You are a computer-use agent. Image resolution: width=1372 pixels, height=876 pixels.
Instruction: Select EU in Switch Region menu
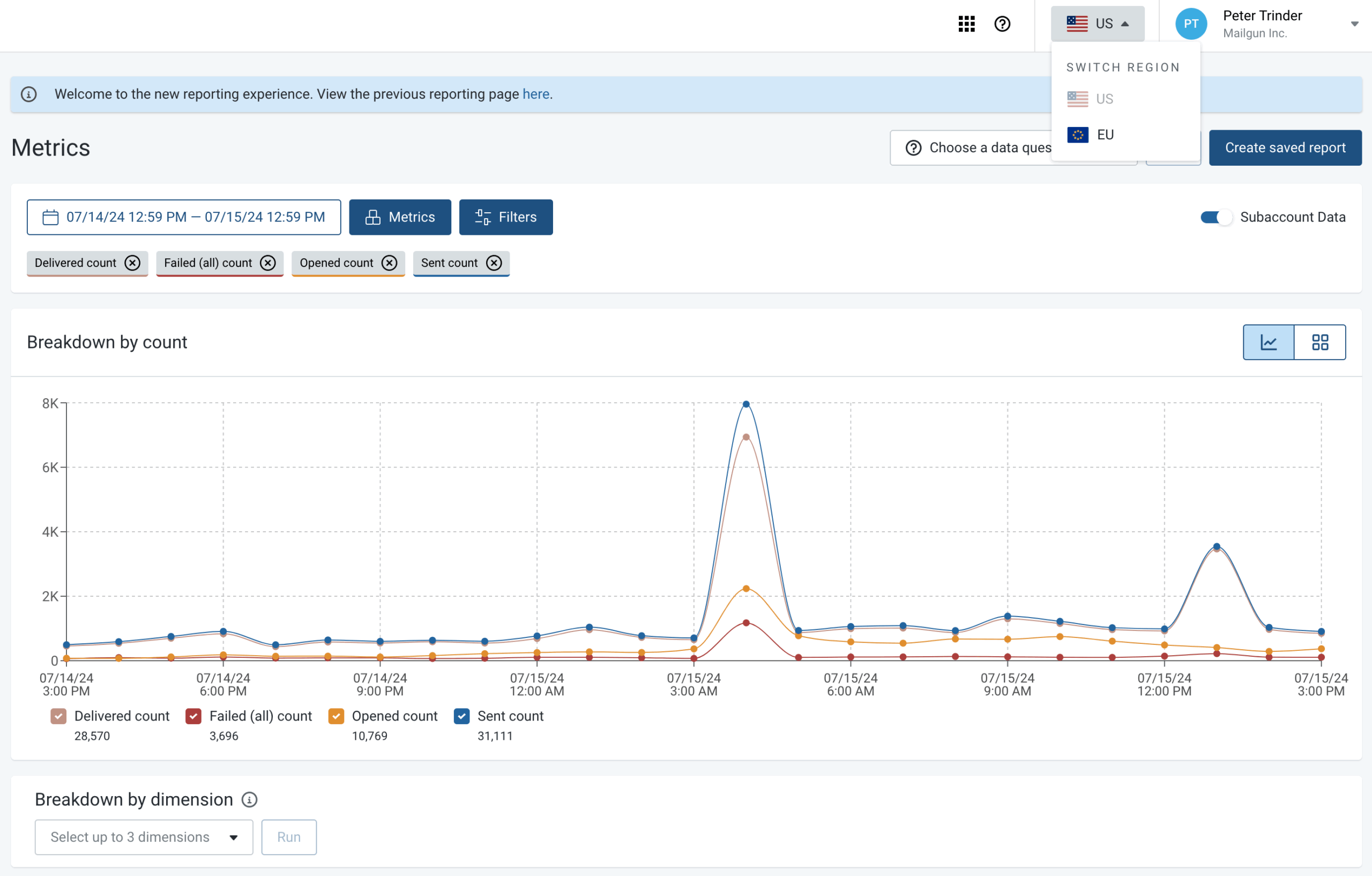point(1104,135)
